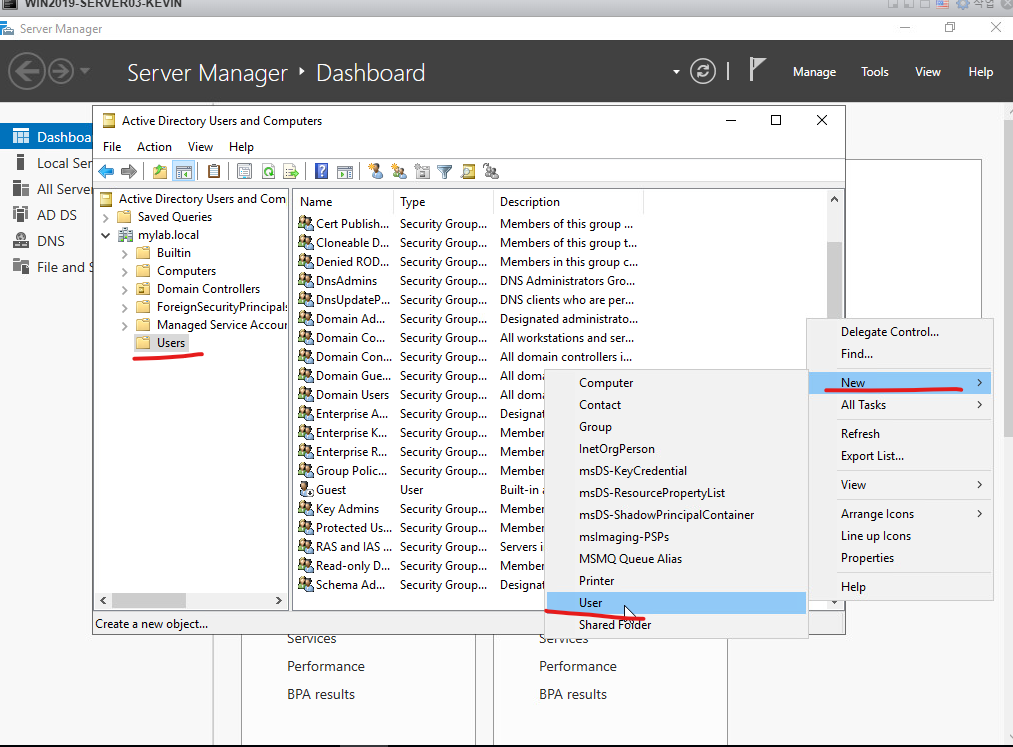This screenshot has height=747, width=1013.
Task: Choose Group from the New submenu
Action: [x=676, y=427]
